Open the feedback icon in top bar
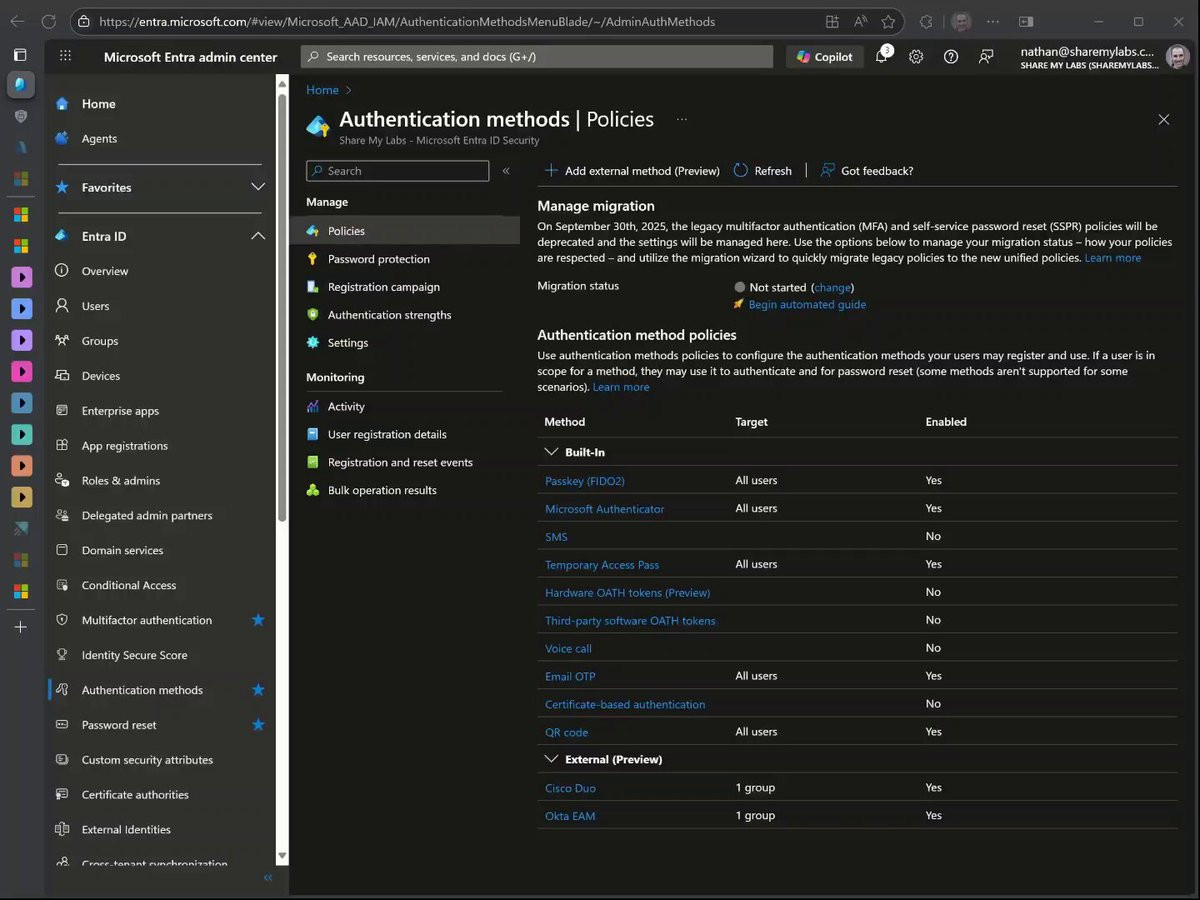Viewport: 1200px width, 900px height. 986,57
